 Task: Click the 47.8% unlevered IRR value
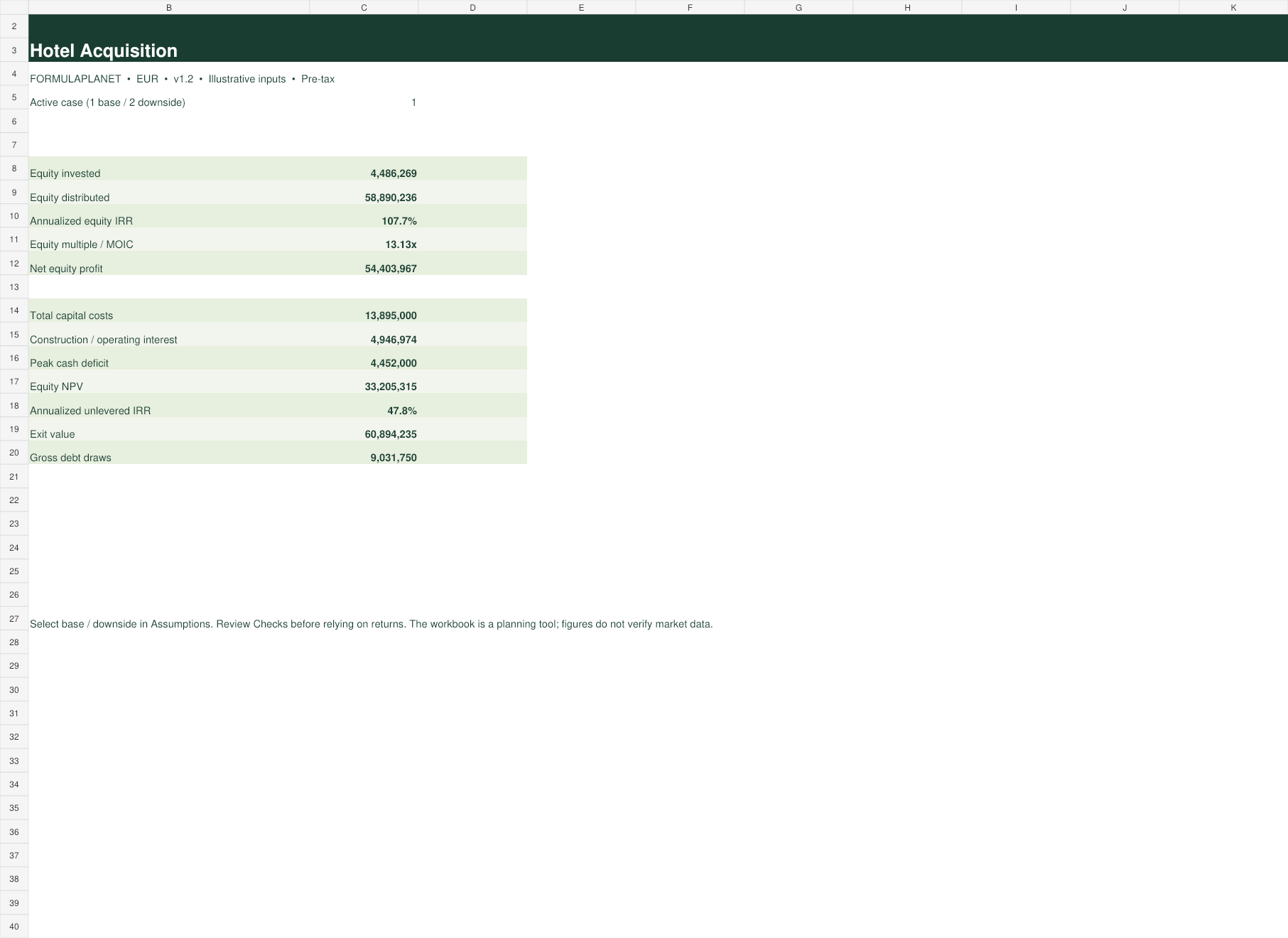402,411
